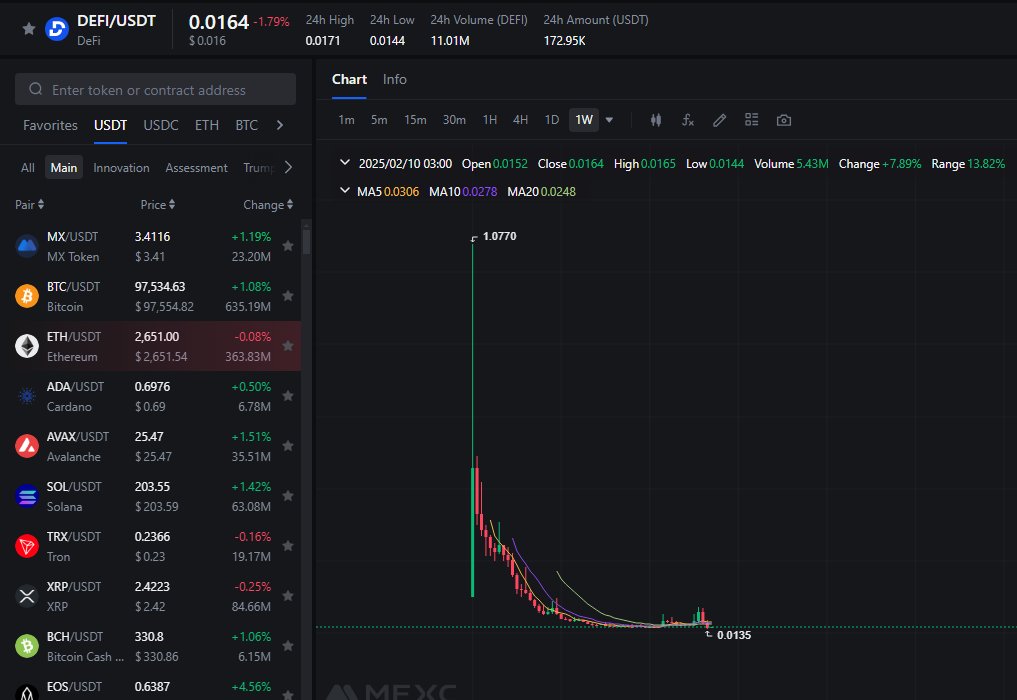
Task: Click the XRP logo icon
Action: click(27, 596)
